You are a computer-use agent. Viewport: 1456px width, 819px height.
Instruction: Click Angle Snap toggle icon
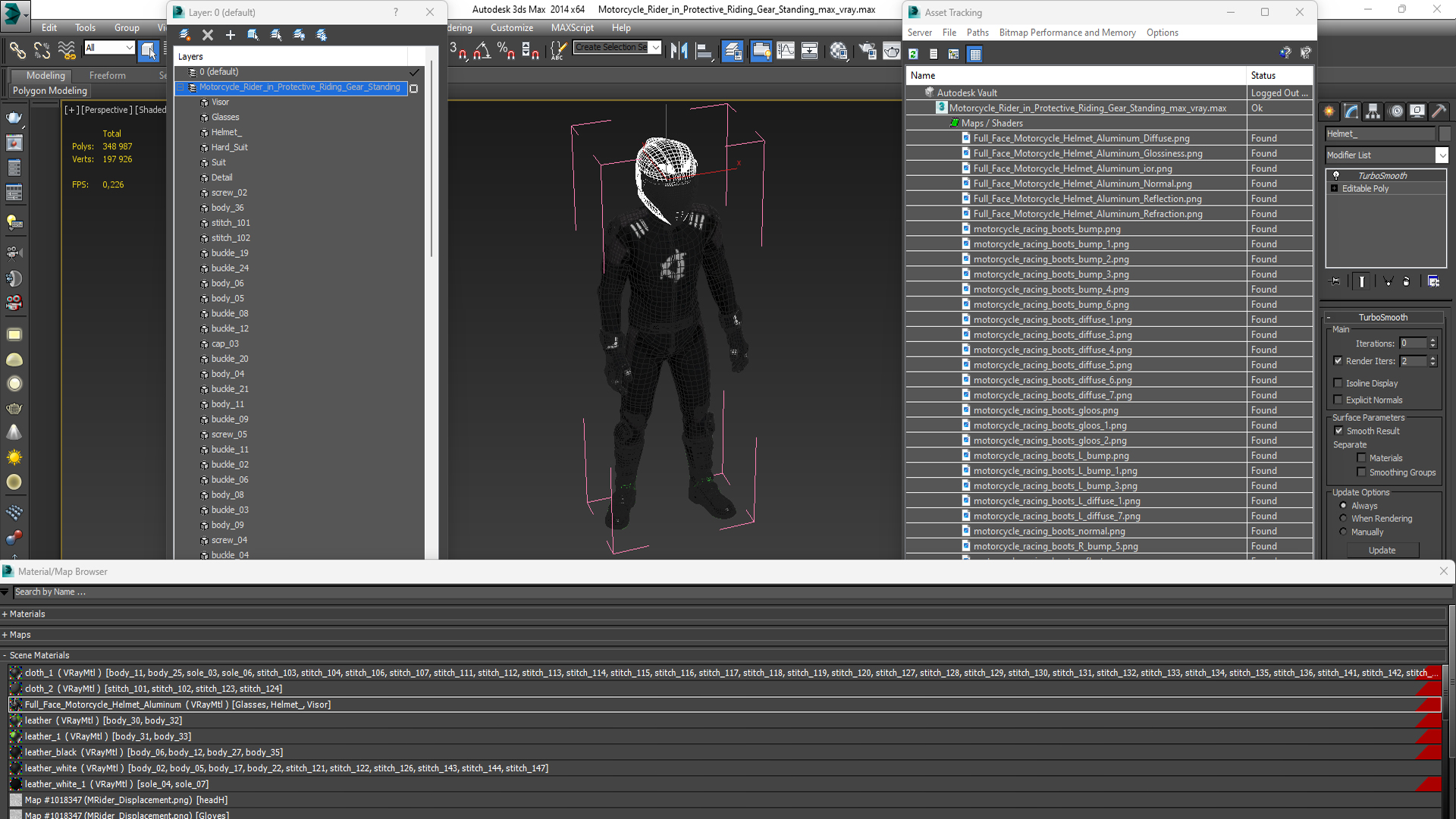tap(482, 51)
